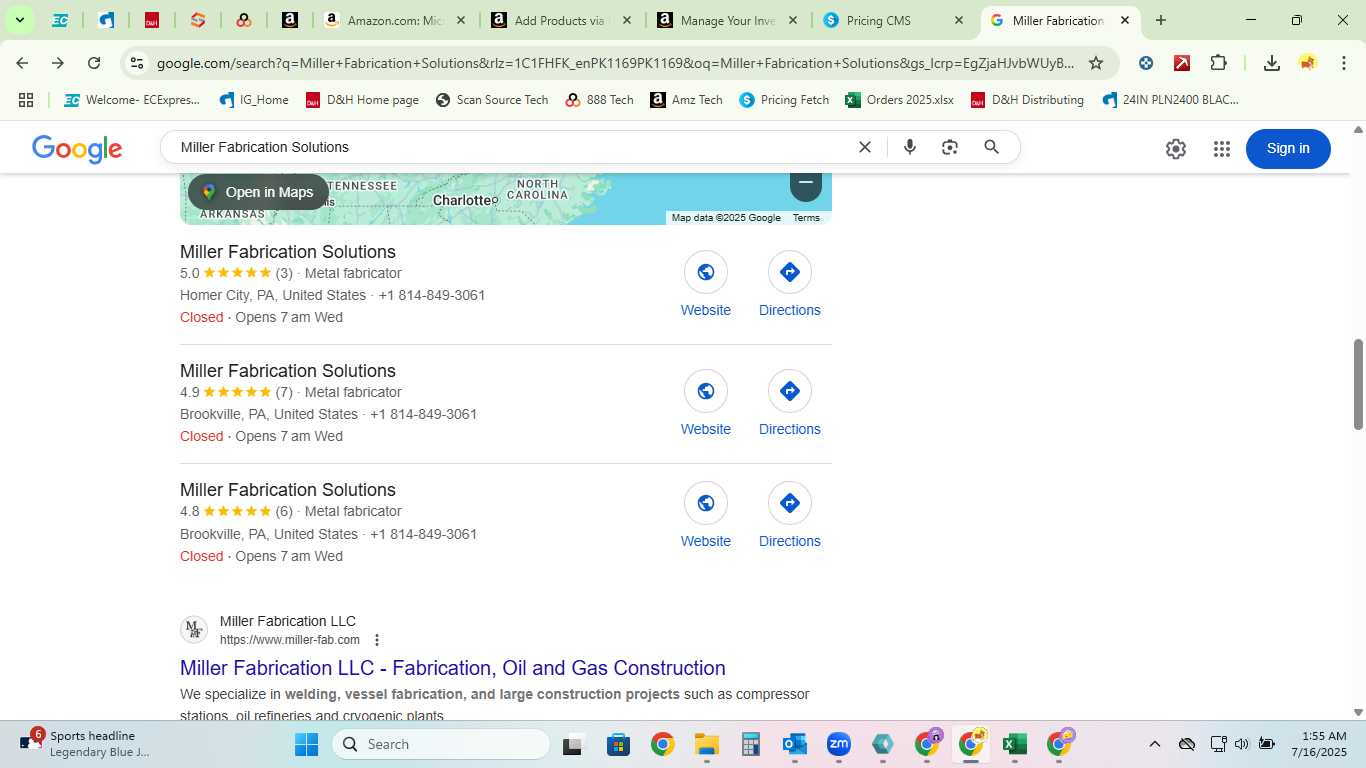Open a new browser tab

(1160, 20)
